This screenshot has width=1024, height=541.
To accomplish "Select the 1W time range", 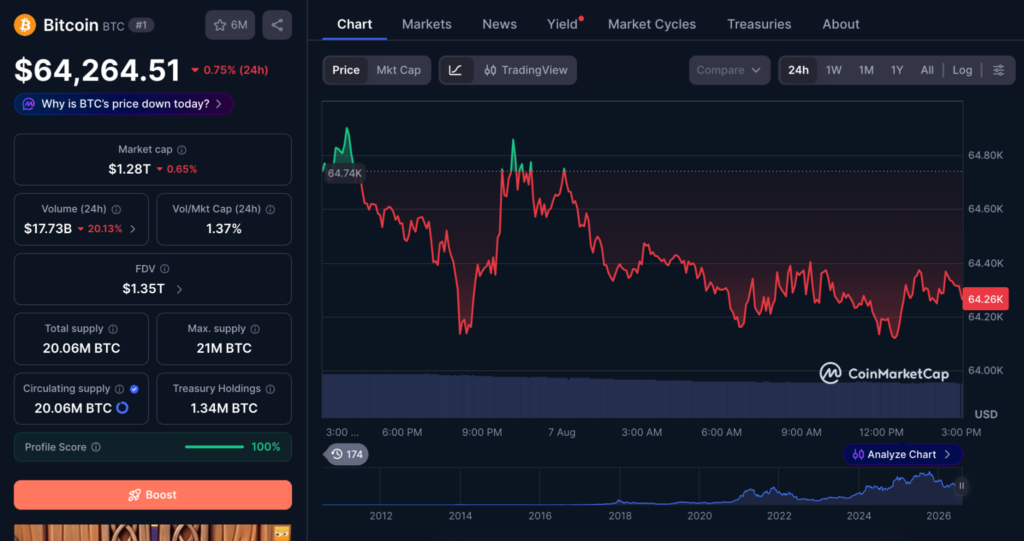I will point(833,70).
